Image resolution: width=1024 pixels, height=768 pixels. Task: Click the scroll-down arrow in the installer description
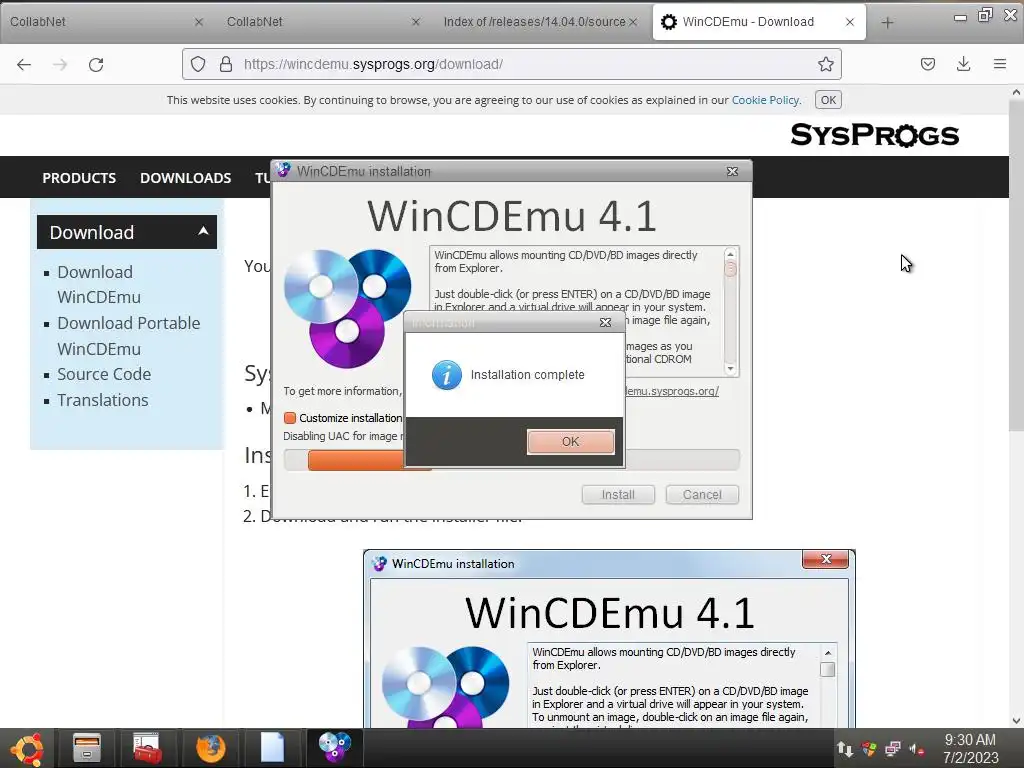[731, 369]
